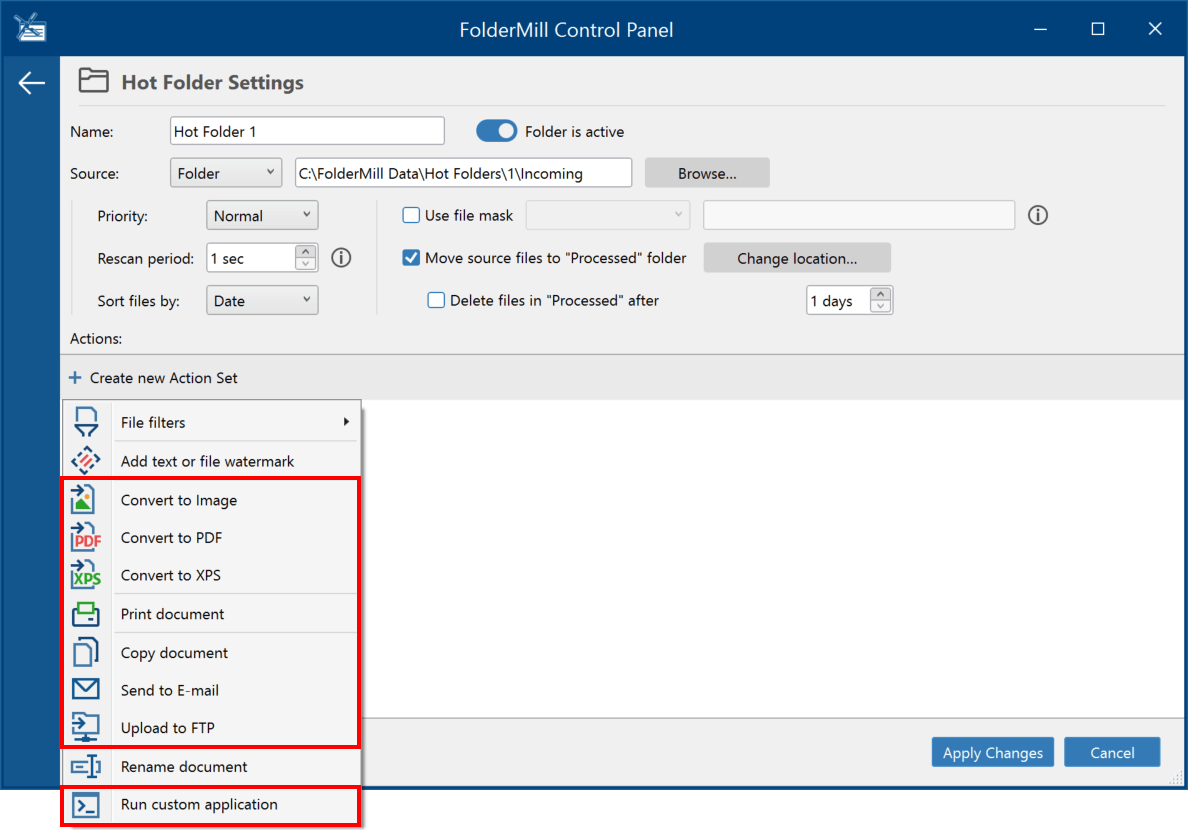The image size is (1188, 830).
Task: Click the Browse... button
Action: (707, 173)
